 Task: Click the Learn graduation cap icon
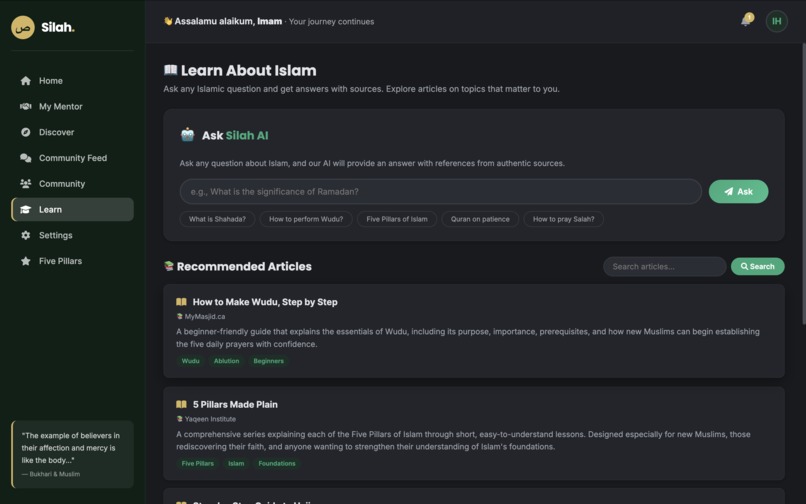pyautogui.click(x=25, y=209)
